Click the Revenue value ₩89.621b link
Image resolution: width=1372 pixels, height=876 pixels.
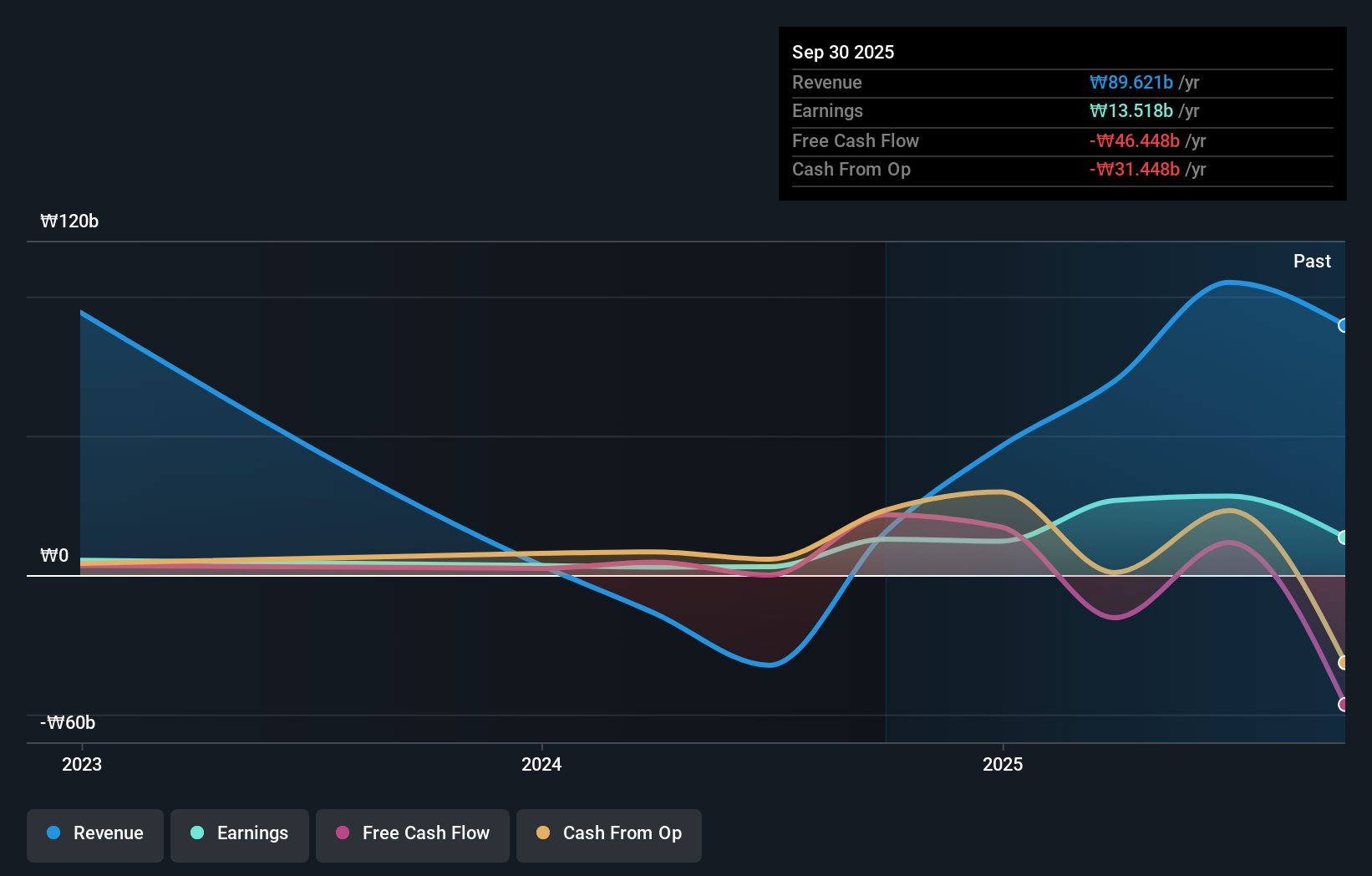pyautogui.click(x=1130, y=82)
